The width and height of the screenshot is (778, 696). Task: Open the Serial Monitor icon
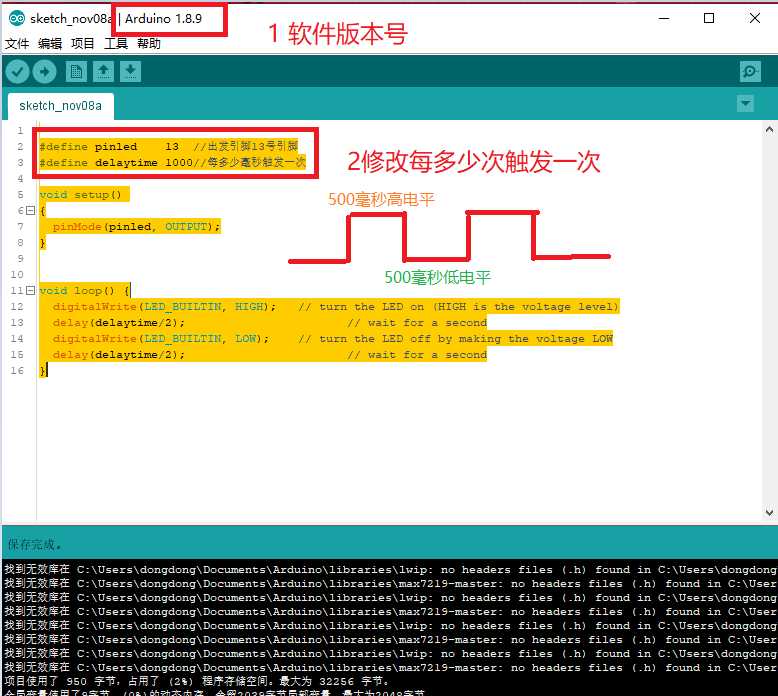click(750, 72)
